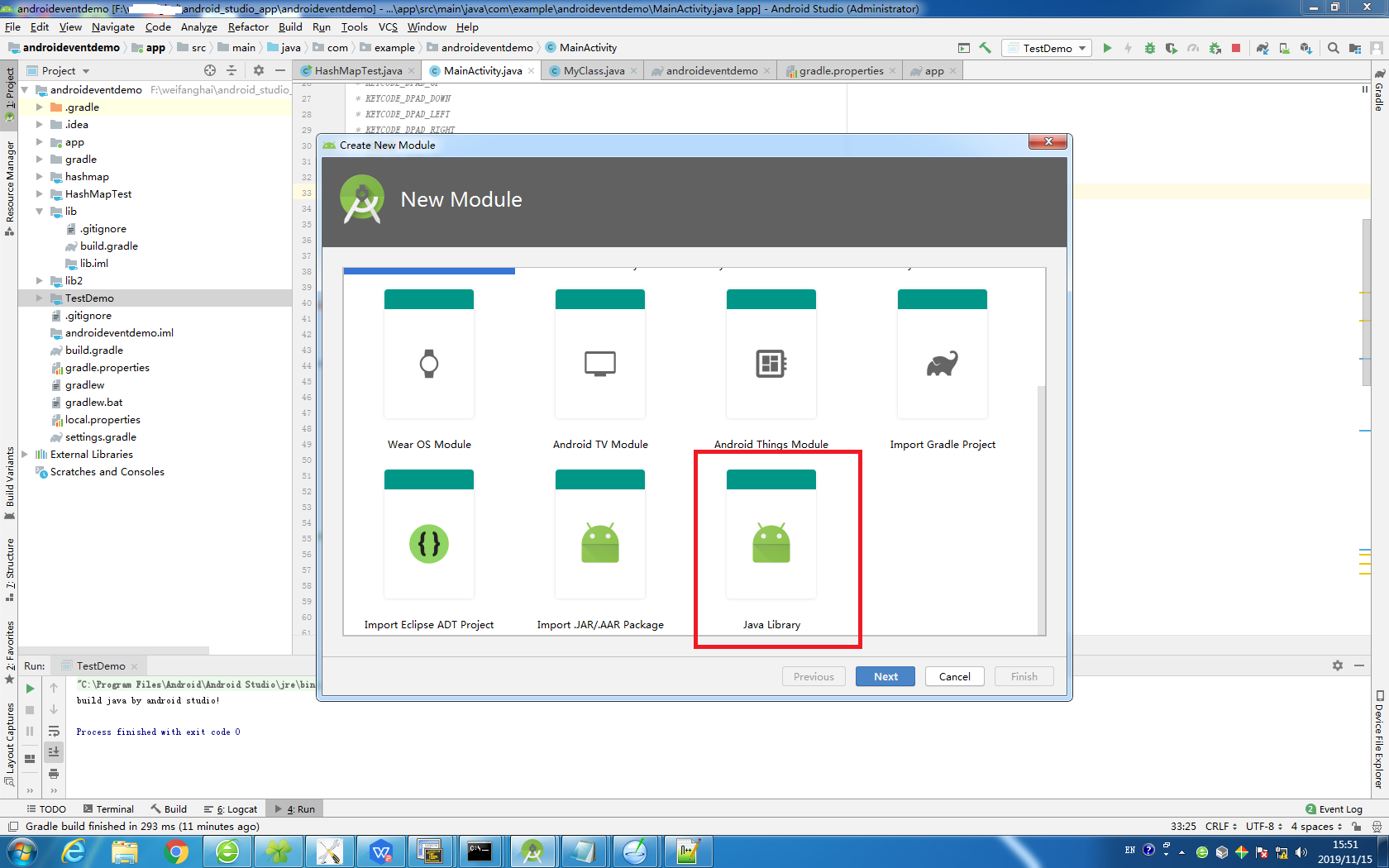Viewport: 1389px width, 868px height.
Task: Open the File menu
Action: pos(12,26)
